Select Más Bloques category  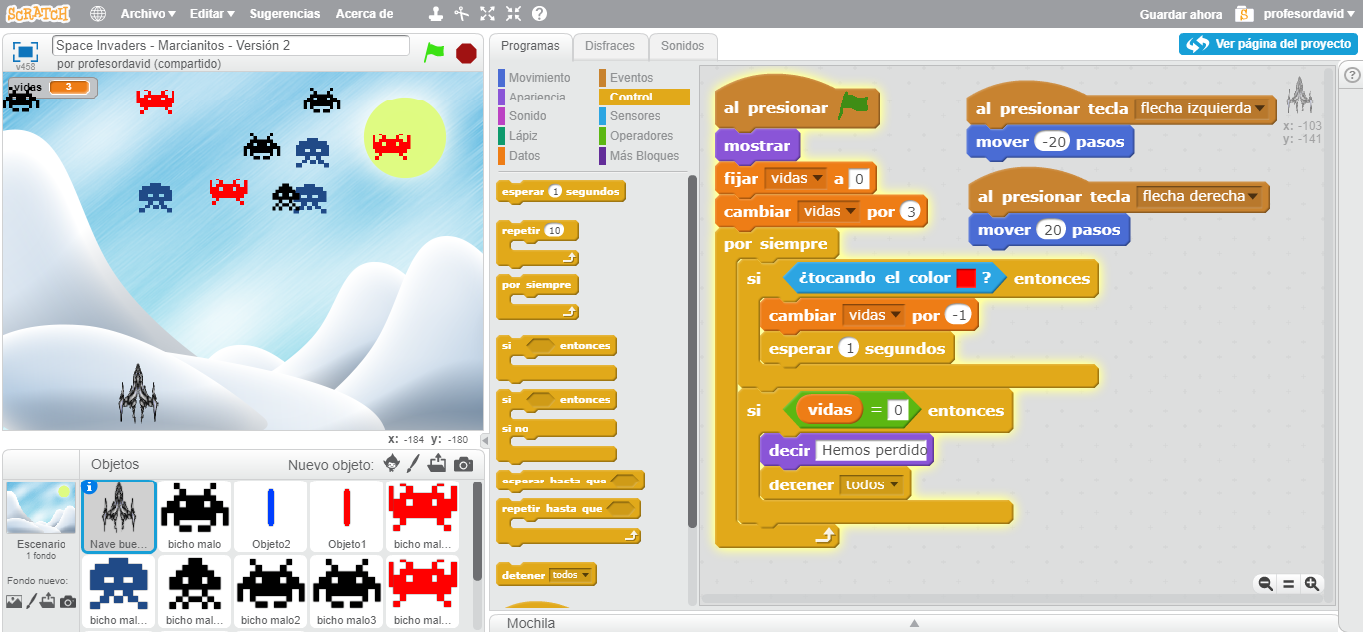(x=644, y=156)
